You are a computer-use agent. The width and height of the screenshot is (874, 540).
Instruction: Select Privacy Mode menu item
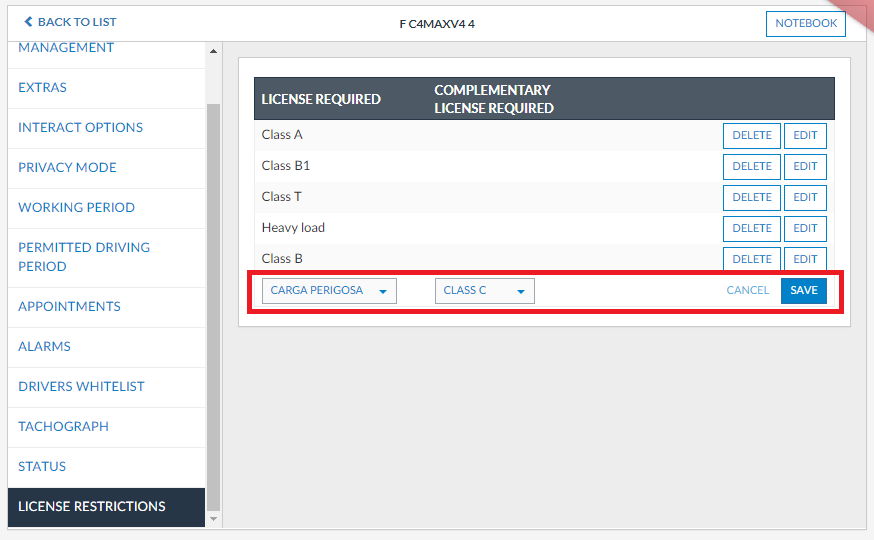pyautogui.click(x=67, y=168)
